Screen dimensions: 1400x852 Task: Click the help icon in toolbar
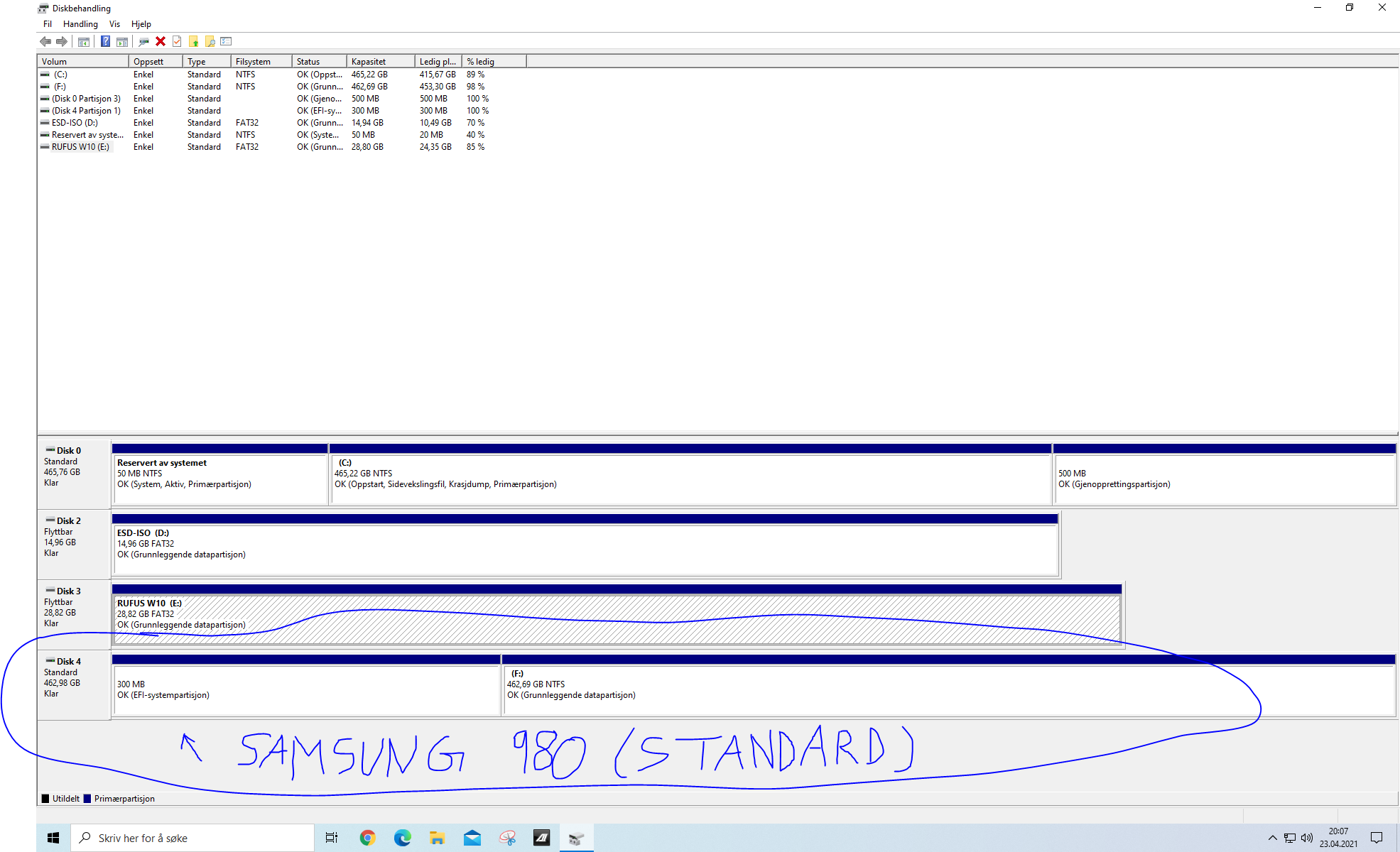(107, 41)
